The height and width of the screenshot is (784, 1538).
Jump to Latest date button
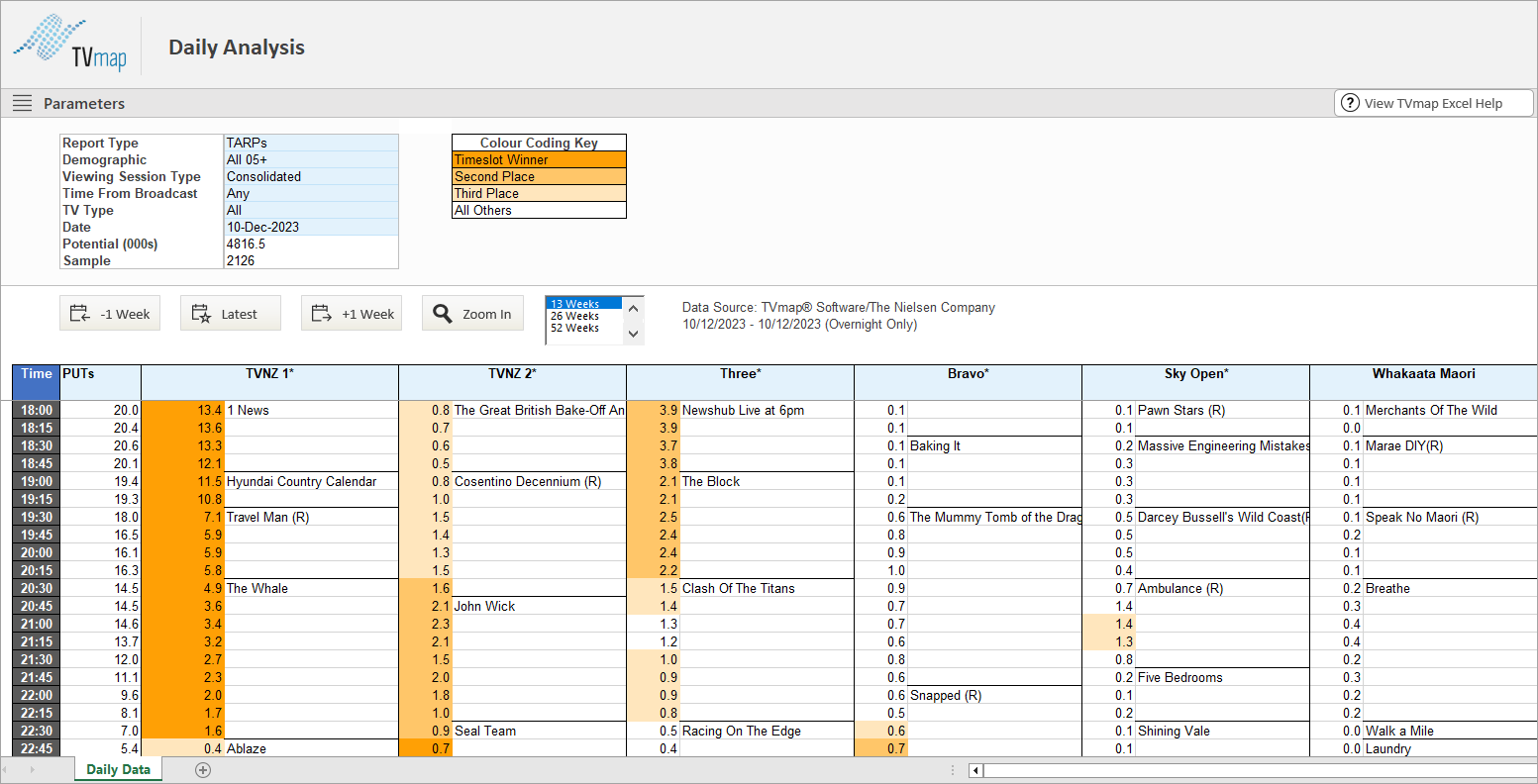(231, 314)
